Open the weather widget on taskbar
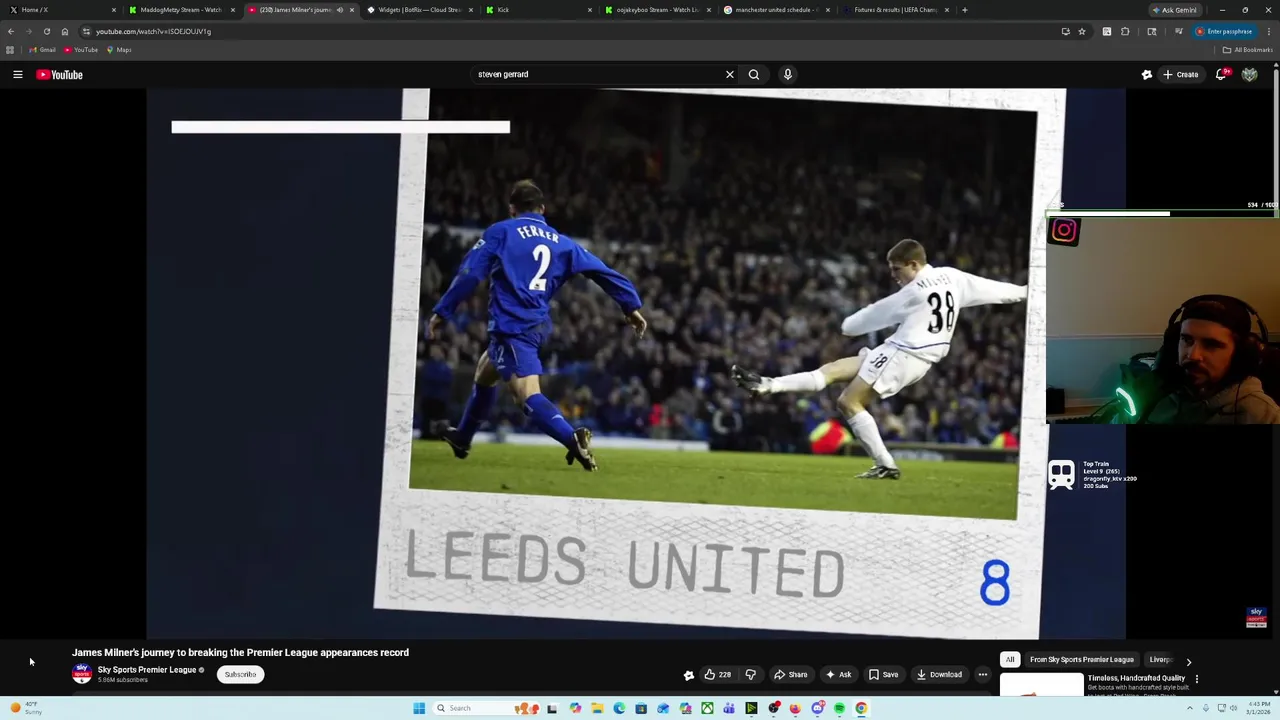 (25, 708)
